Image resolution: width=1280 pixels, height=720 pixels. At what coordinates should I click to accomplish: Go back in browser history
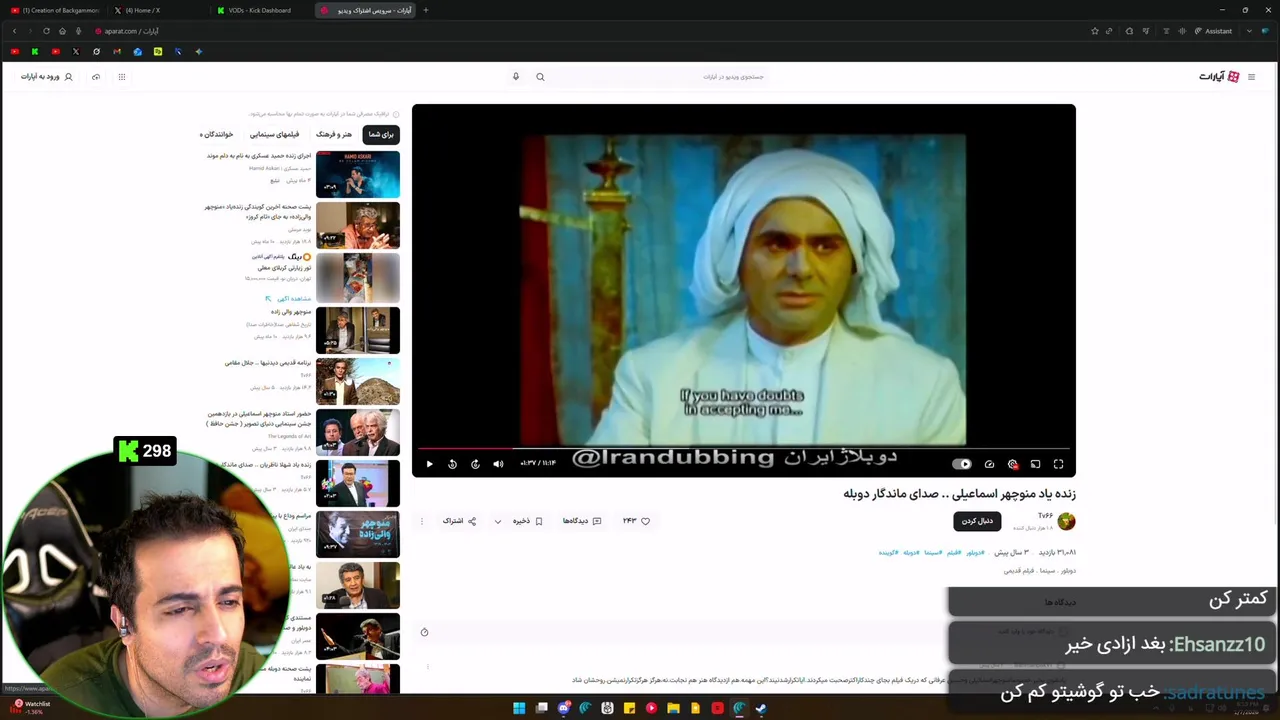tap(14, 31)
